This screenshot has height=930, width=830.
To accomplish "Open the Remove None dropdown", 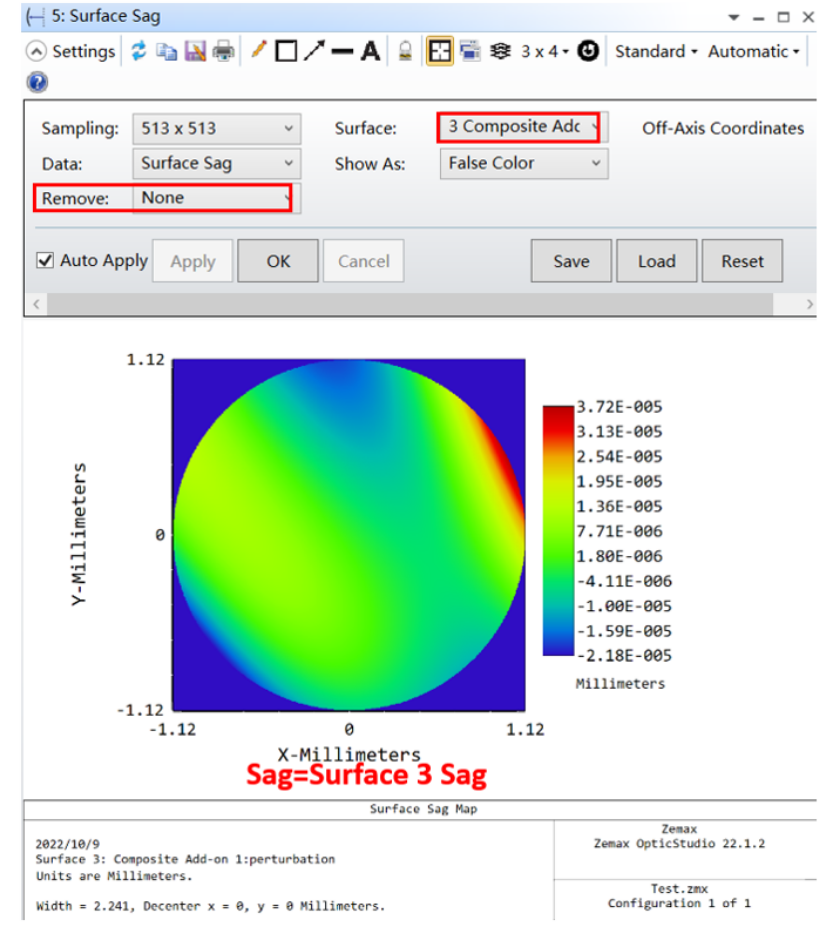I will 217,198.
